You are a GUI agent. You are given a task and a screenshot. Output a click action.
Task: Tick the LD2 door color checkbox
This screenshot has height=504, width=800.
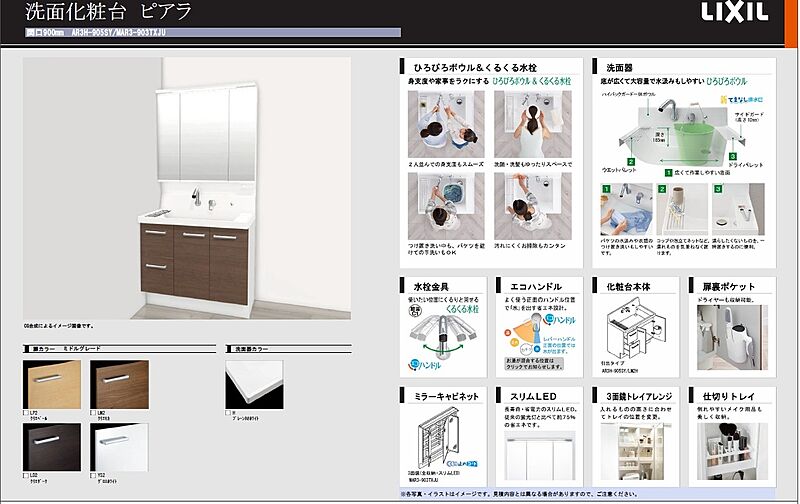click(x=27, y=476)
